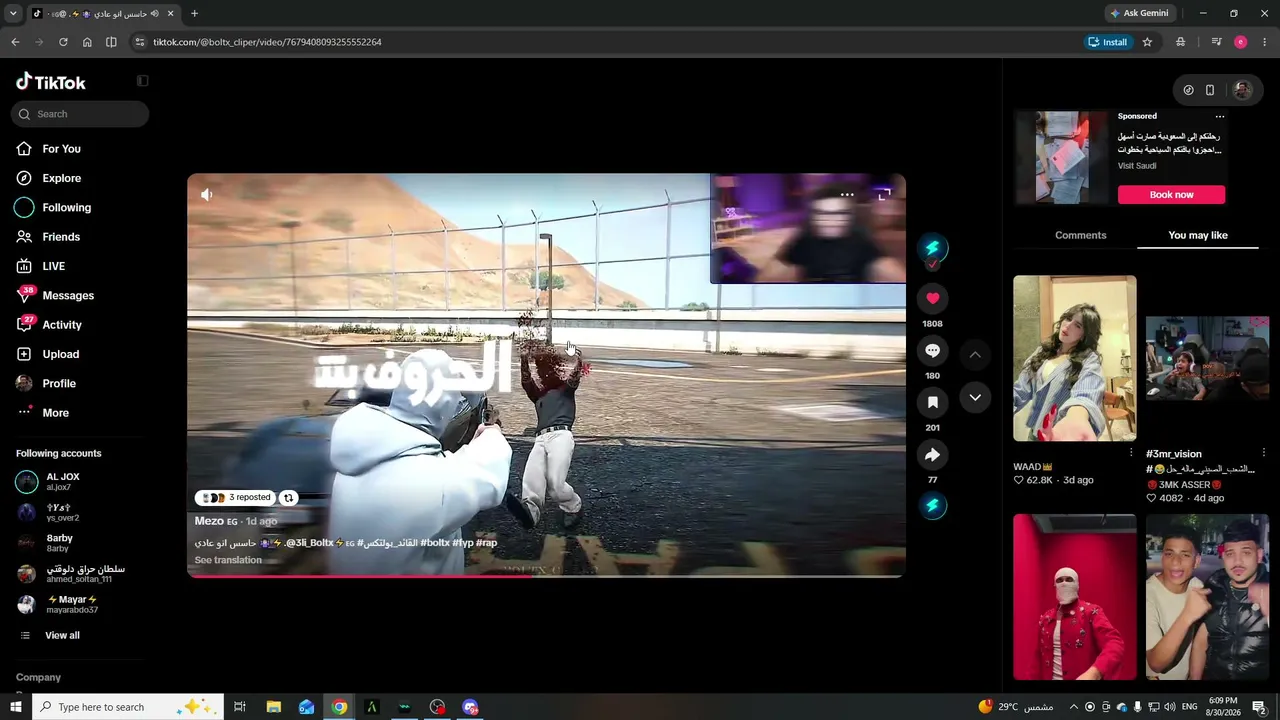Click the Chrome address bar URL

(267, 42)
